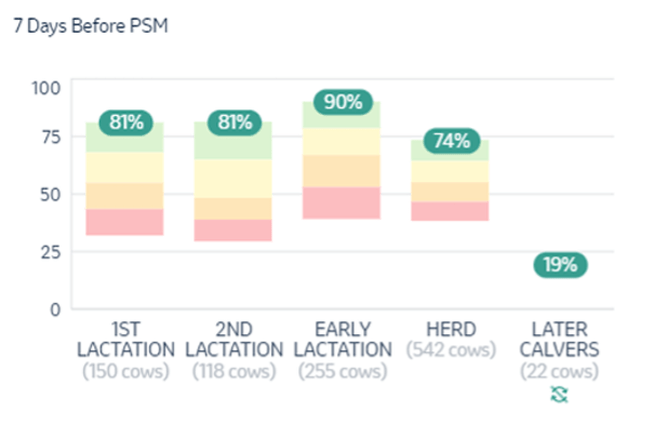
Task: Select red segment of Early Lactation bar
Action: 343,203
